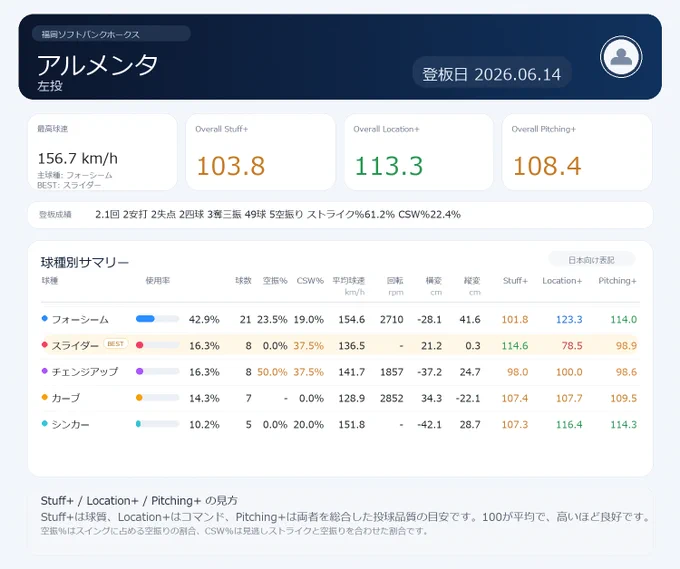
Task: Toggle the 日本向け表記 notation button
Action: point(592,260)
